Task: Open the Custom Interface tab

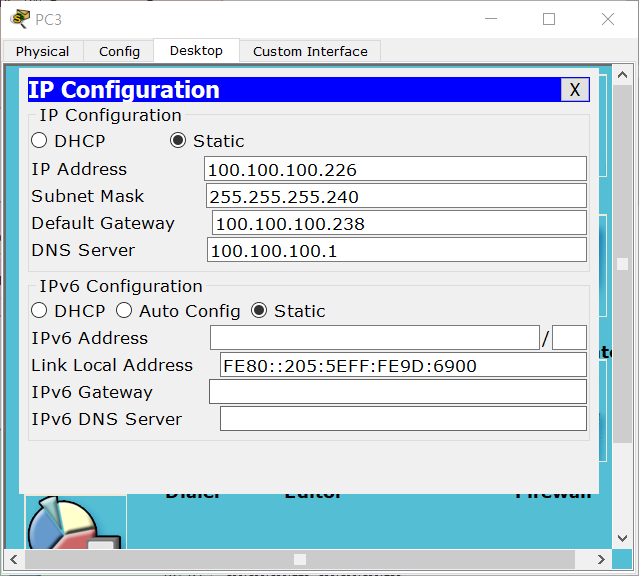Action: pos(310,51)
